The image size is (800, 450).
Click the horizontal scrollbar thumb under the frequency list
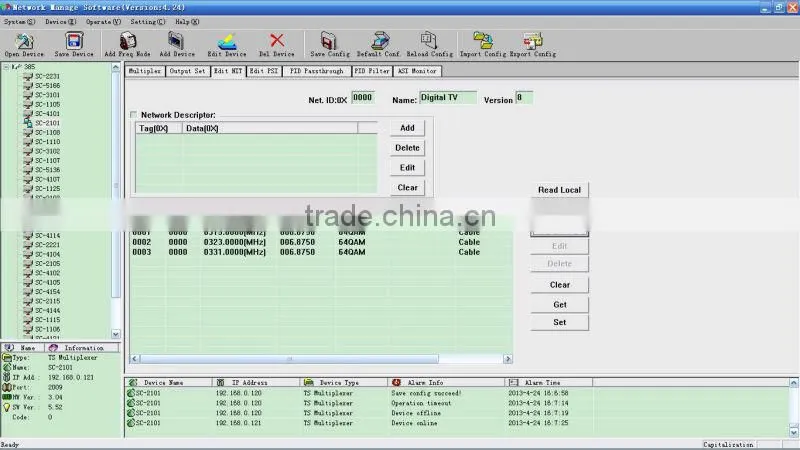tap(289, 359)
